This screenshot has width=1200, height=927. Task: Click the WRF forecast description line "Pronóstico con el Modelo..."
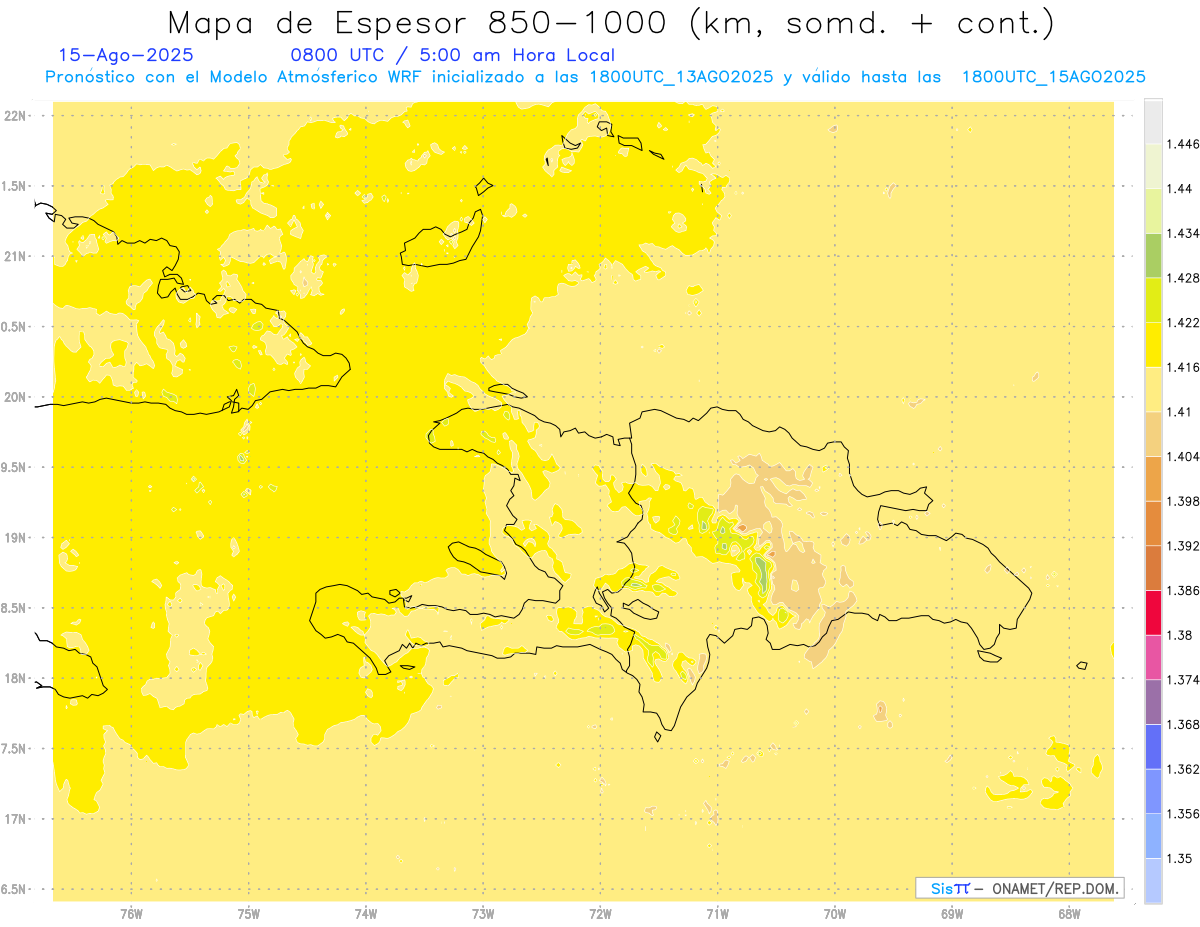(595, 77)
